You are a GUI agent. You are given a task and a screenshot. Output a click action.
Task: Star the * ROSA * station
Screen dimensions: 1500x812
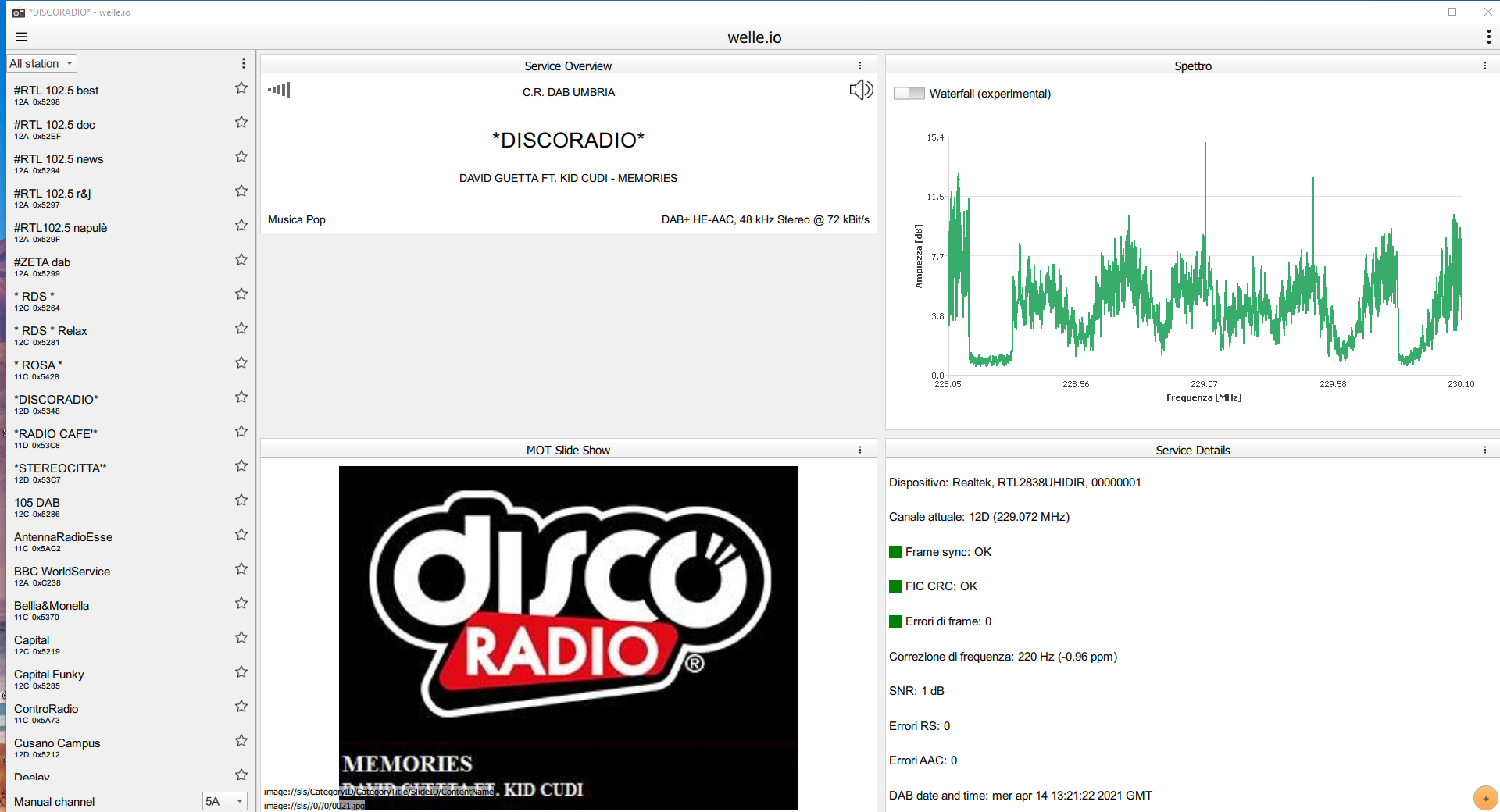(241, 363)
